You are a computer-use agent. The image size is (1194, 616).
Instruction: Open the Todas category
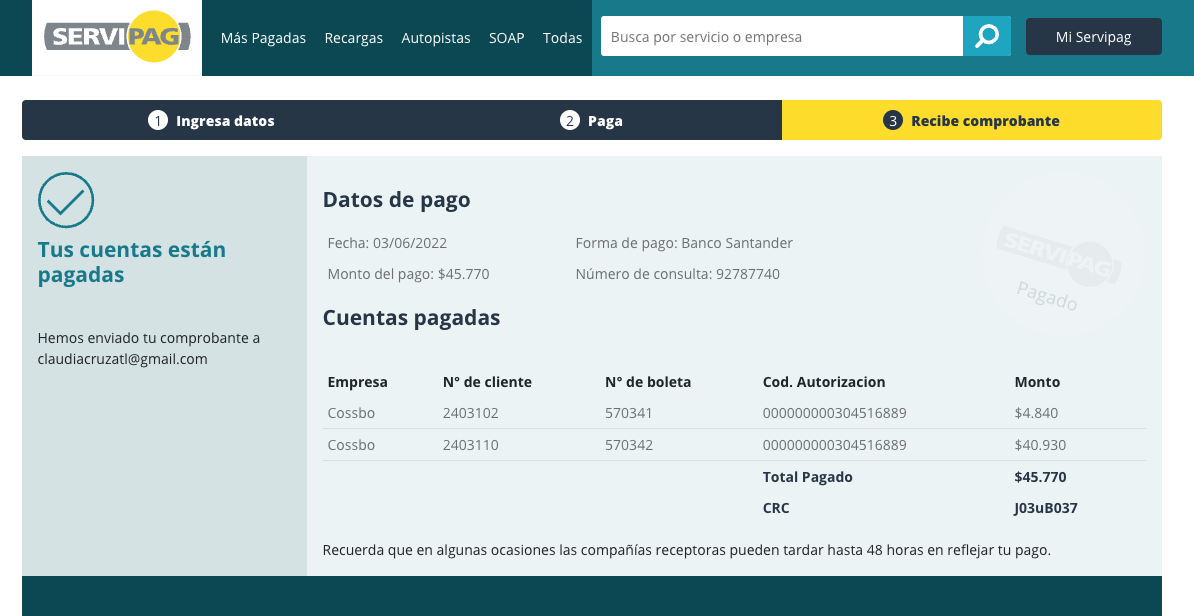coord(562,38)
